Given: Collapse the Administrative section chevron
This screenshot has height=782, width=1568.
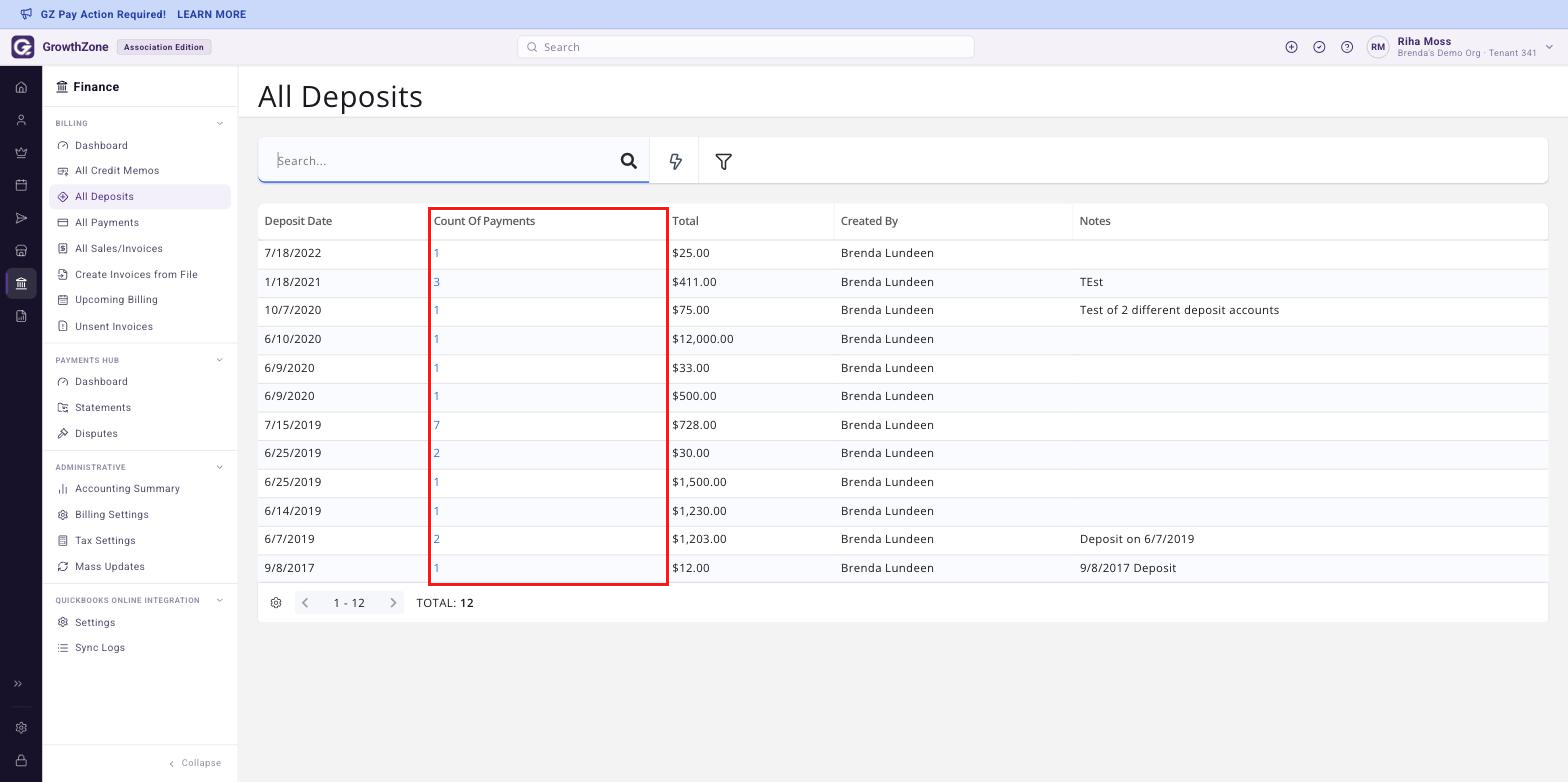Looking at the screenshot, I should pos(220,467).
